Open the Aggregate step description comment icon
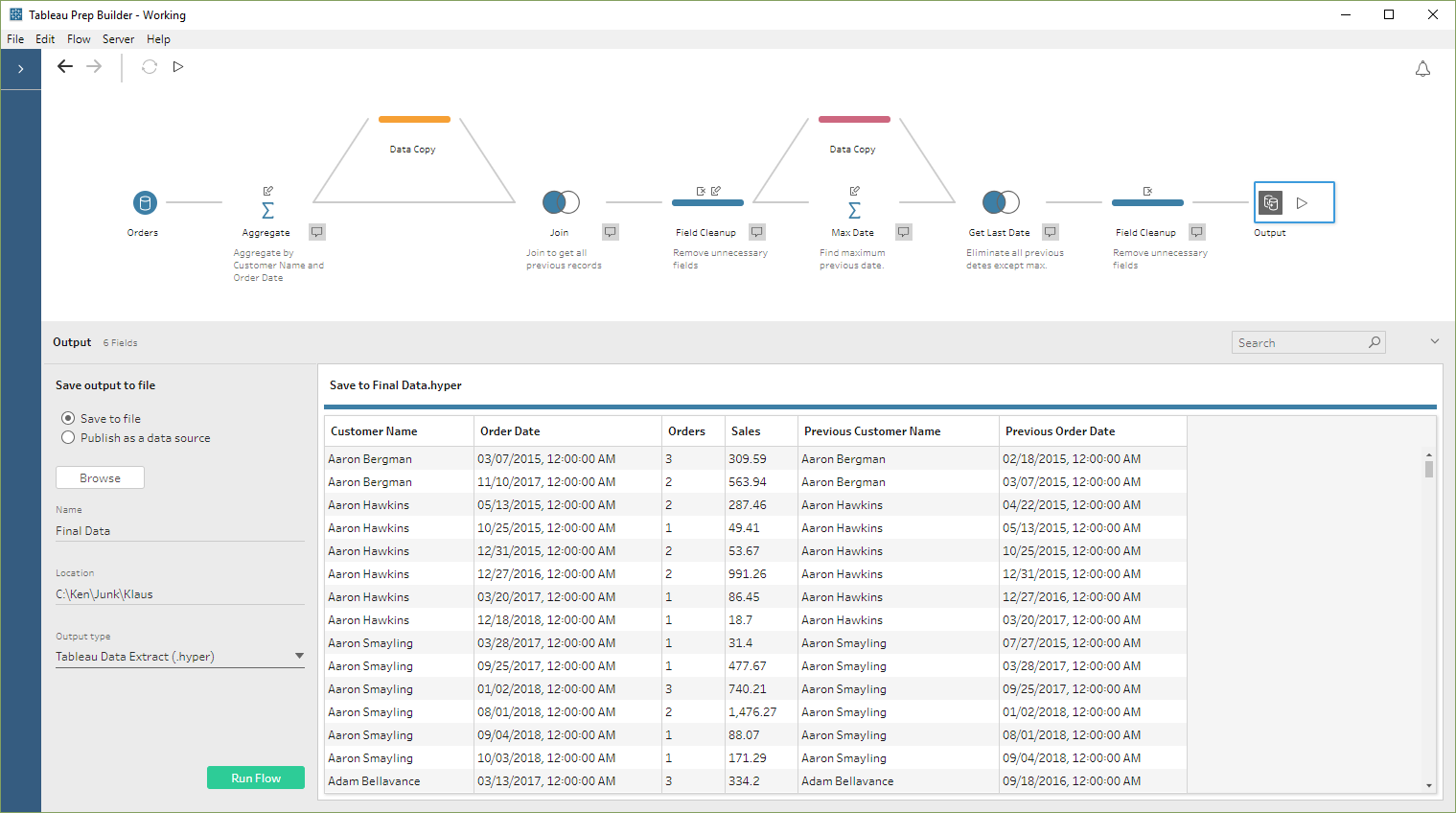This screenshot has height=813, width=1456. [x=317, y=232]
